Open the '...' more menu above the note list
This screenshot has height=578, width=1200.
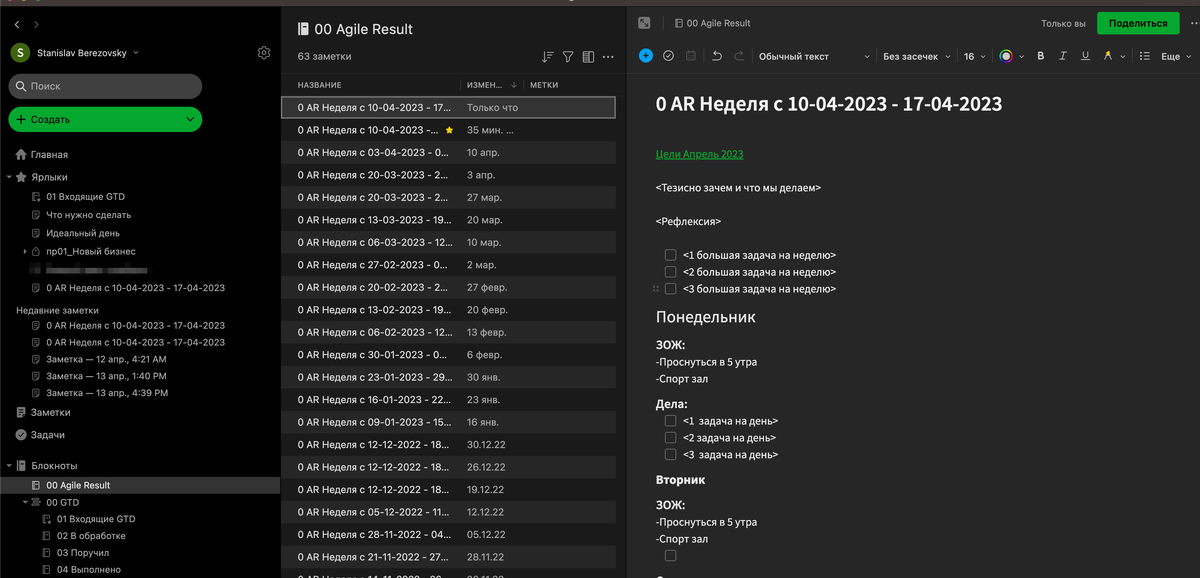point(608,57)
